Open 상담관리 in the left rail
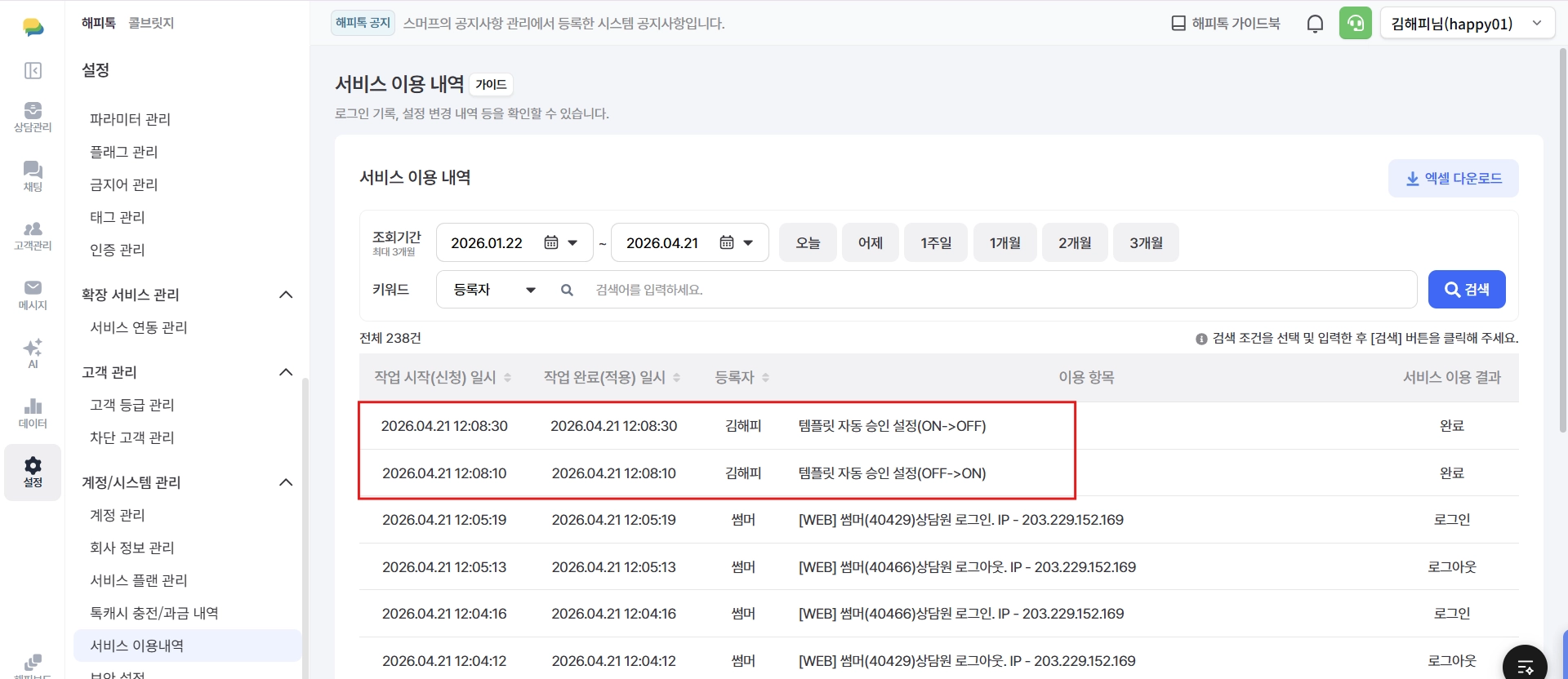 [33, 117]
